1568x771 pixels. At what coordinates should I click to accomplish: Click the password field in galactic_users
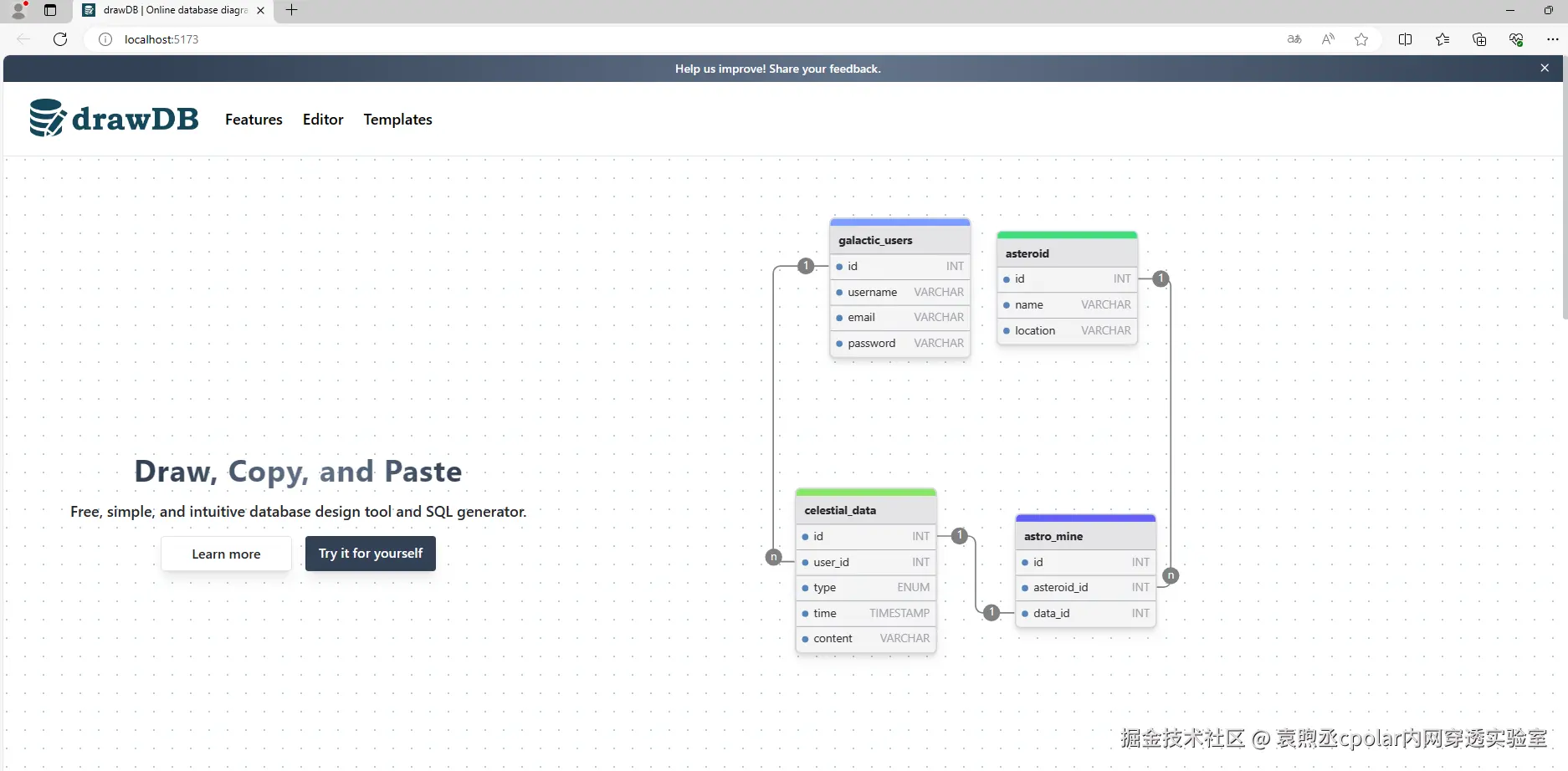(899, 344)
